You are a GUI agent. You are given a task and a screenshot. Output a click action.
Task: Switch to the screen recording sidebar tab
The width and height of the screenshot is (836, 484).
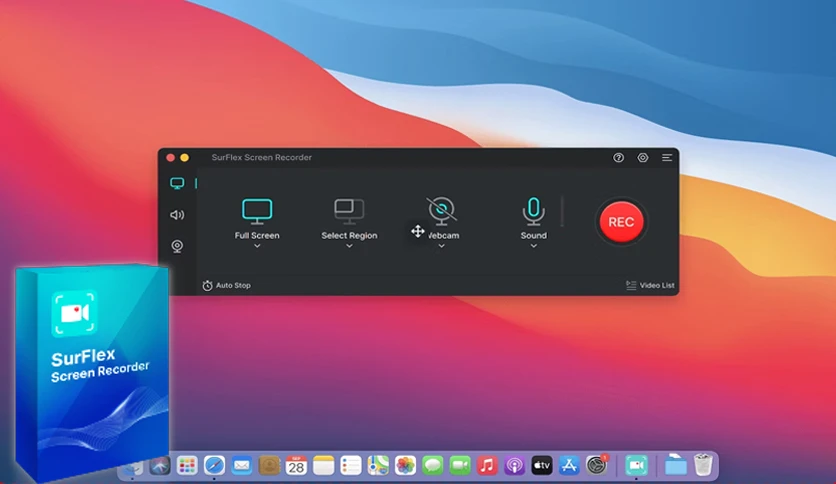[177, 183]
